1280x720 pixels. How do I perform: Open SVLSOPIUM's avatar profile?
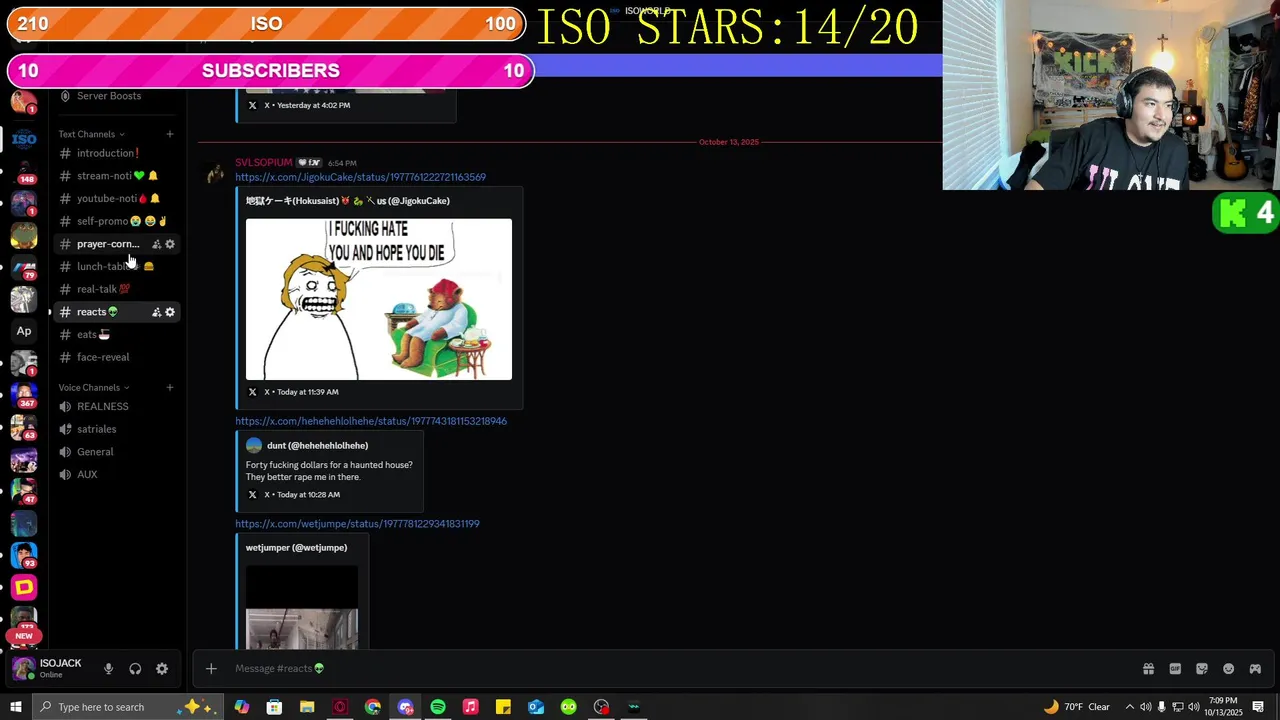pos(215,173)
